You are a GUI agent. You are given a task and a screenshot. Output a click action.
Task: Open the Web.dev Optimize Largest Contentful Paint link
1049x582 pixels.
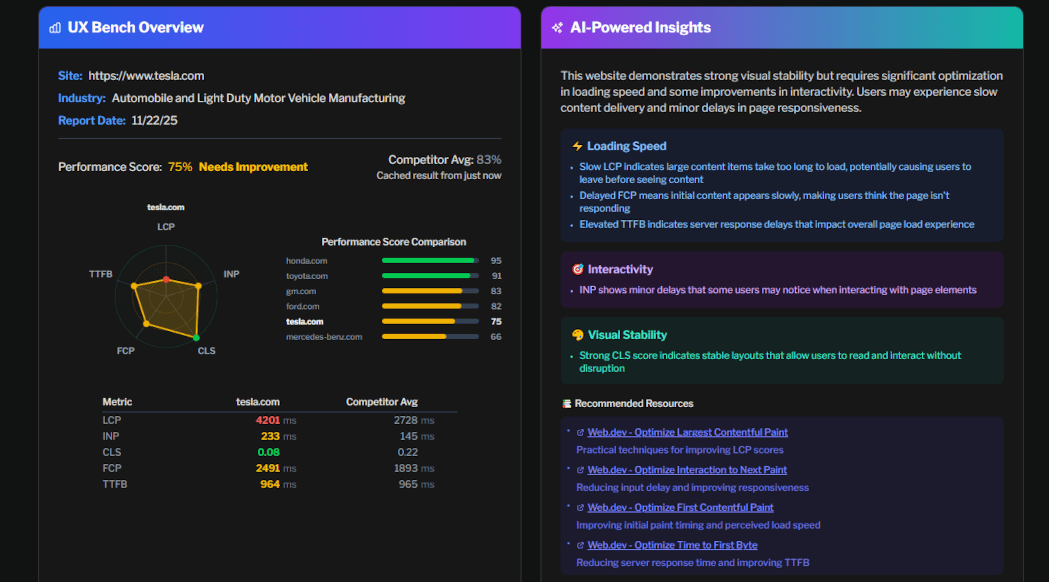click(x=688, y=432)
